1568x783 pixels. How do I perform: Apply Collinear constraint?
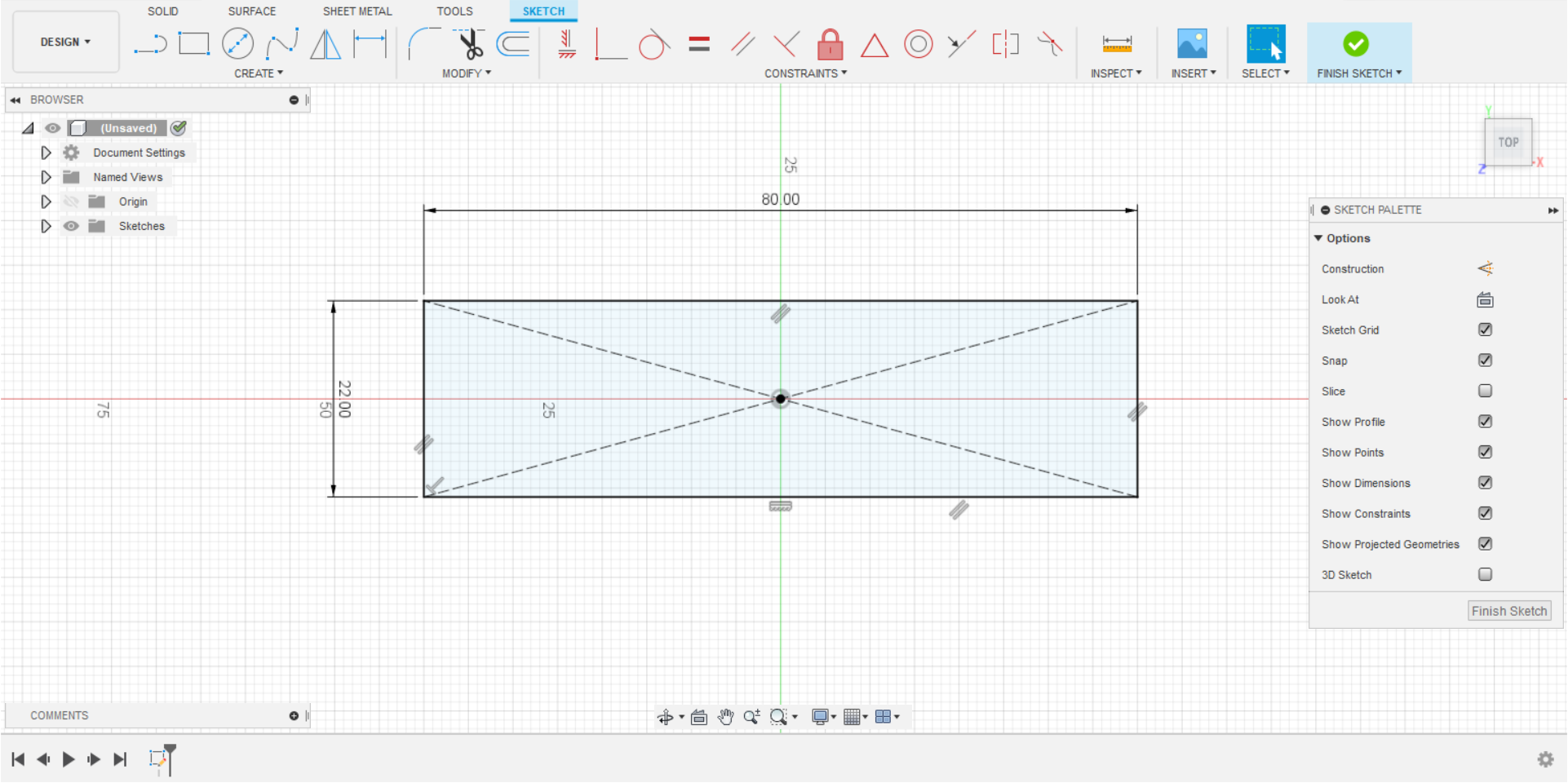pyautogui.click(x=962, y=43)
